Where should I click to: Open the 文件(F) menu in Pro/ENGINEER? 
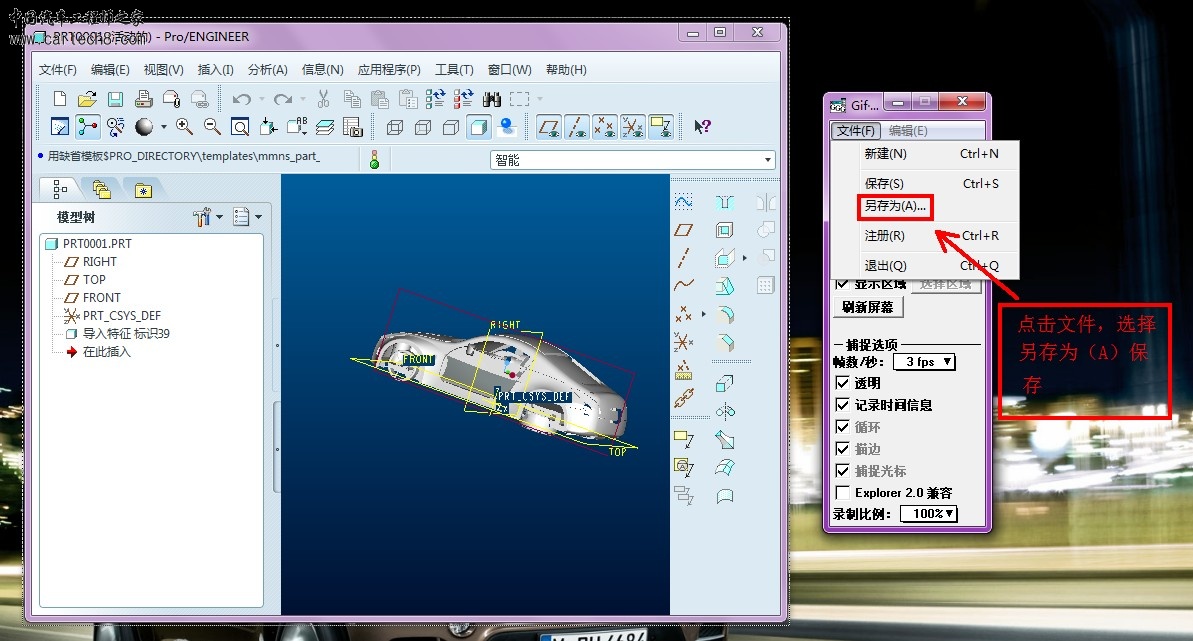point(58,69)
